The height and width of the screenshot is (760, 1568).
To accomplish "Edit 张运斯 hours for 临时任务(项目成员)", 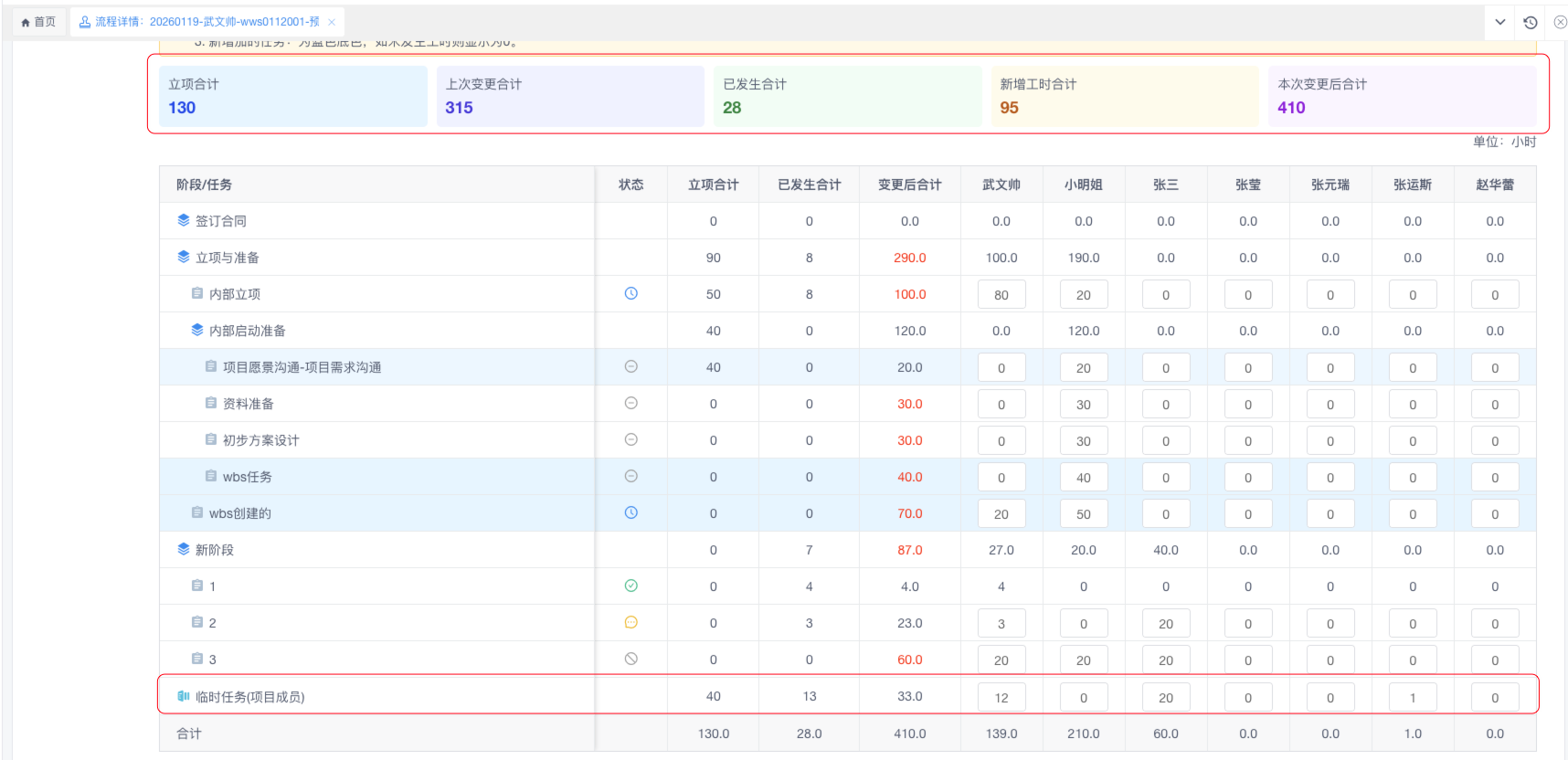I will click(1413, 698).
